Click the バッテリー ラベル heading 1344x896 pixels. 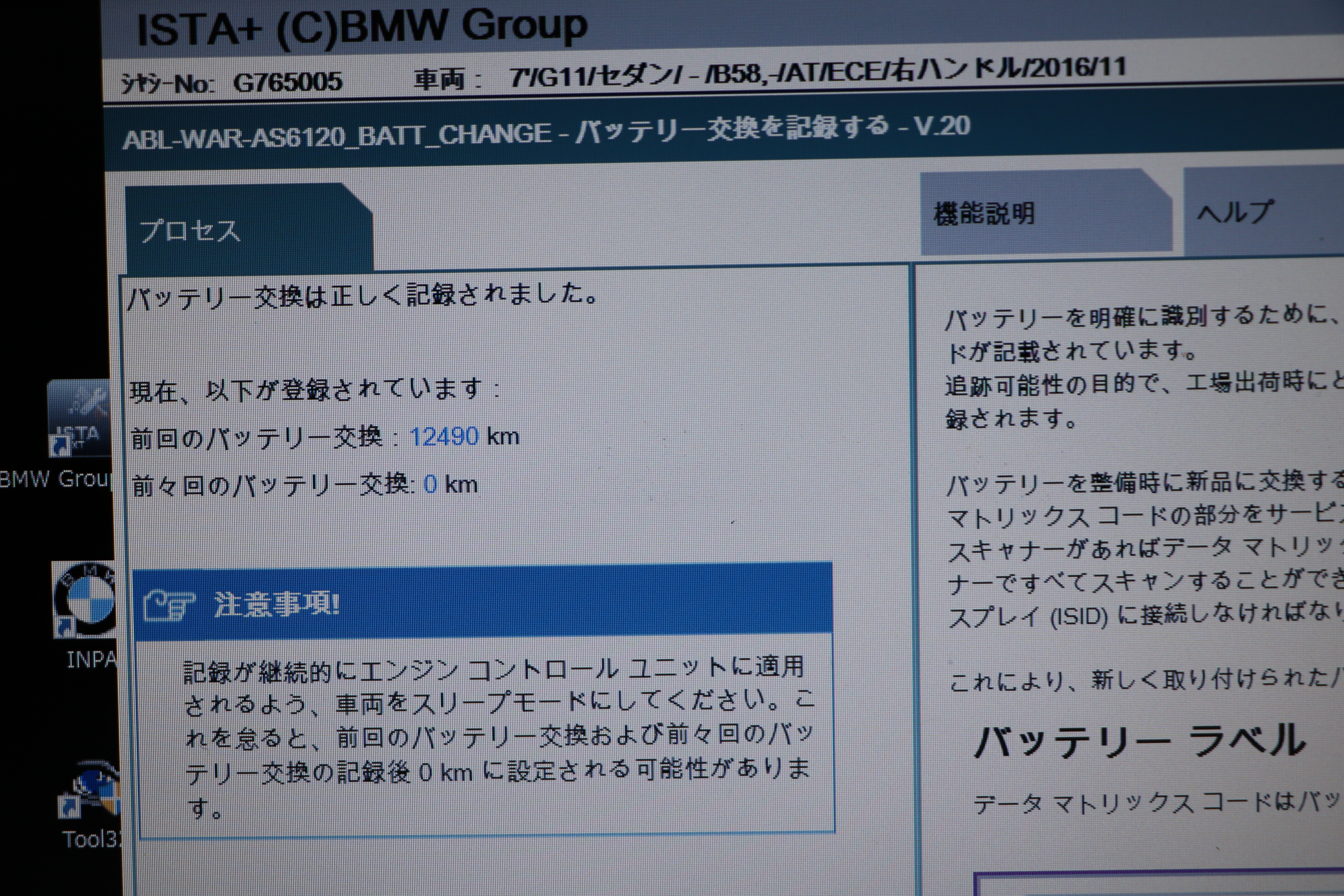coord(1141,742)
